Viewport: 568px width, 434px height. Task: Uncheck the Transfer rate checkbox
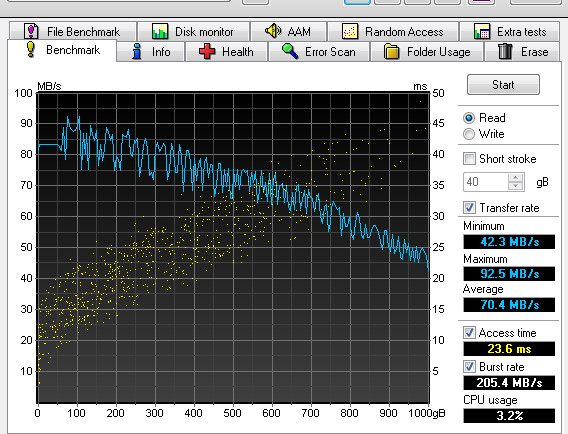(469, 208)
